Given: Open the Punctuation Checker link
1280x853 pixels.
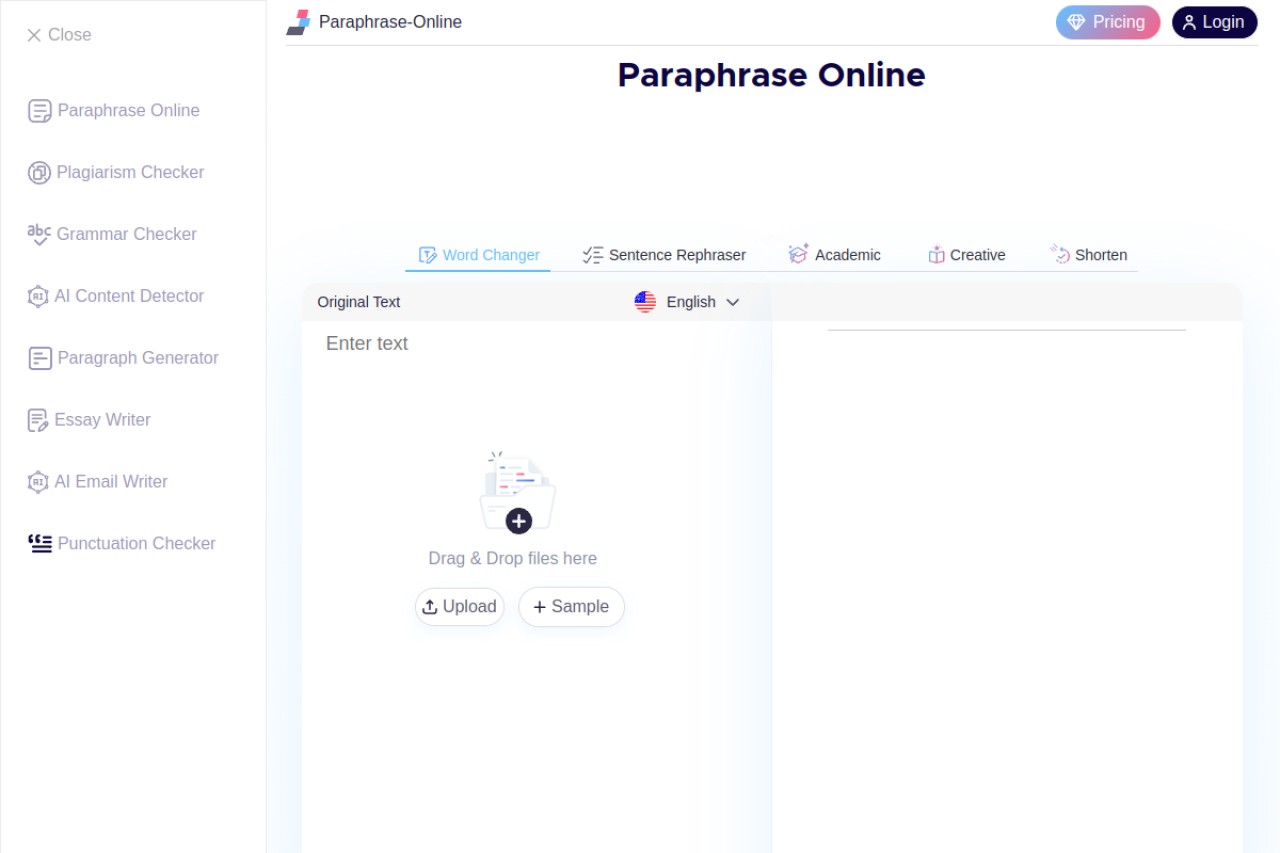Looking at the screenshot, I should click(137, 544).
